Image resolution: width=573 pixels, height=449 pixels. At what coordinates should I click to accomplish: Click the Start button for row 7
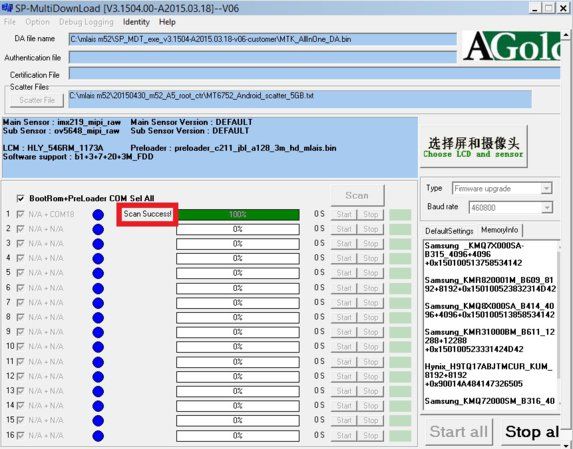pos(344,303)
